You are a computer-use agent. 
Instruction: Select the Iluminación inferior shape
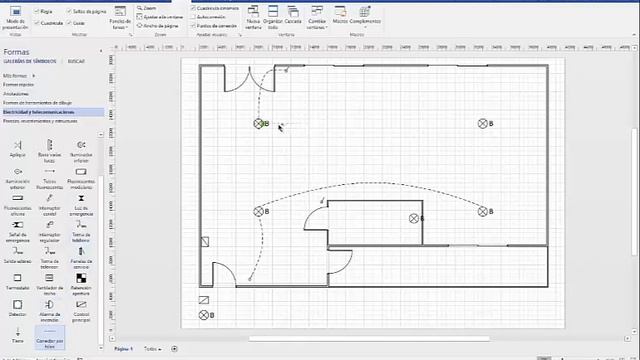click(x=81, y=151)
